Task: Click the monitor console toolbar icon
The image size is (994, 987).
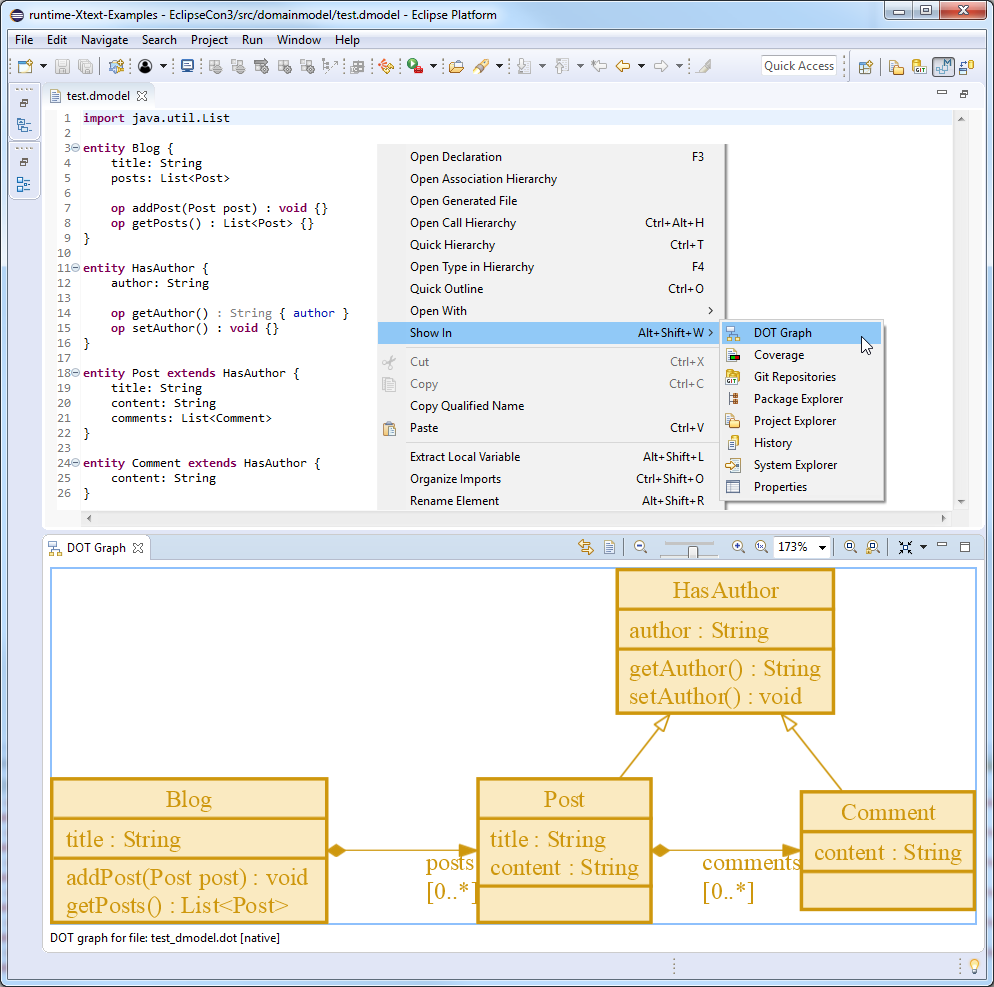Action: [x=188, y=66]
